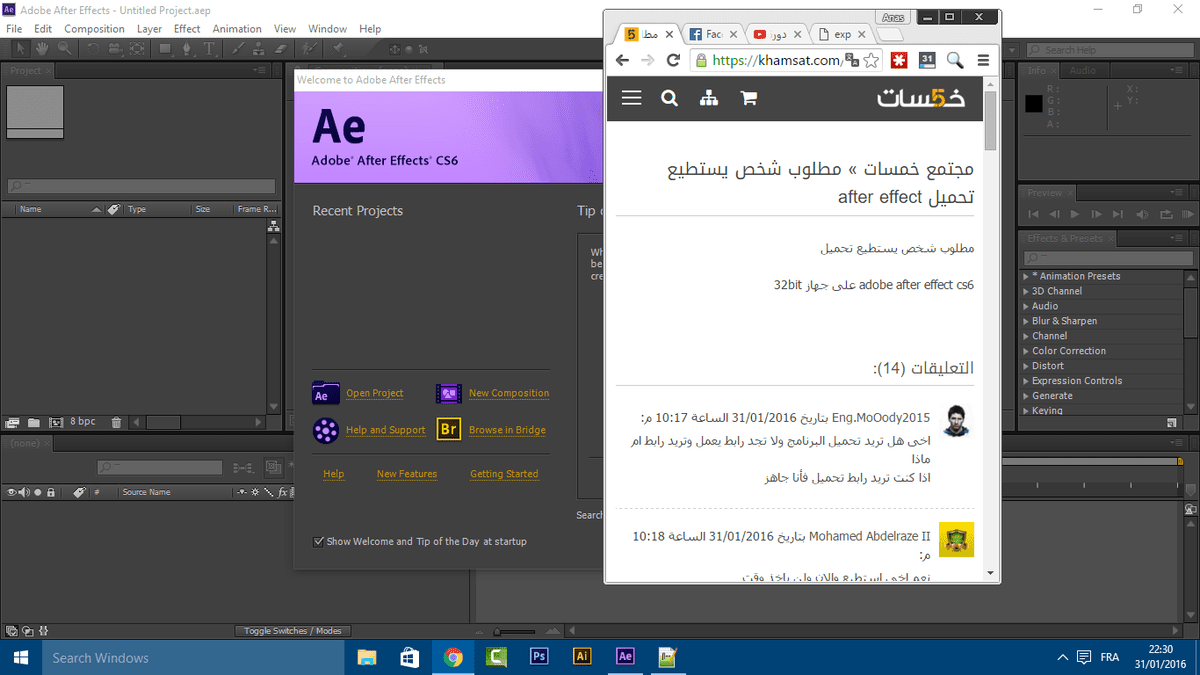This screenshot has width=1200, height=675.
Task: Toggle the lock column header in timeline
Action: (x=50, y=492)
